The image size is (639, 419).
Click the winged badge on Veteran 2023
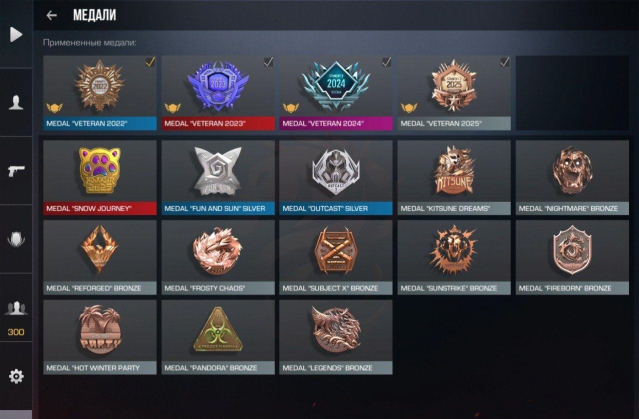(x=172, y=108)
